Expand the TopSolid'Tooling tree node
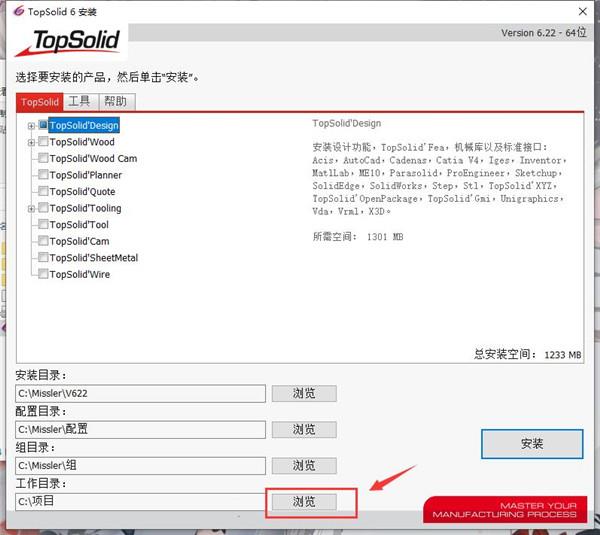This screenshot has width=600, height=535. (31, 209)
